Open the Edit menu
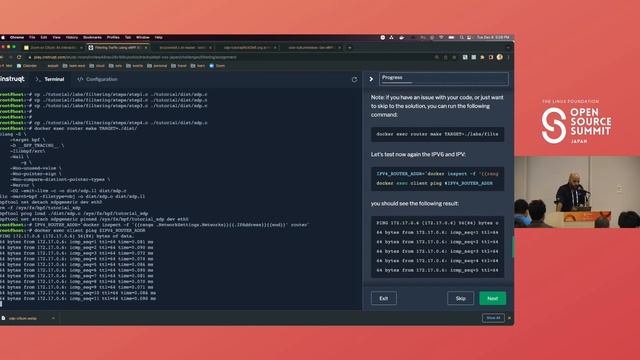Viewport: 640px width, 360px height. click(x=44, y=38)
